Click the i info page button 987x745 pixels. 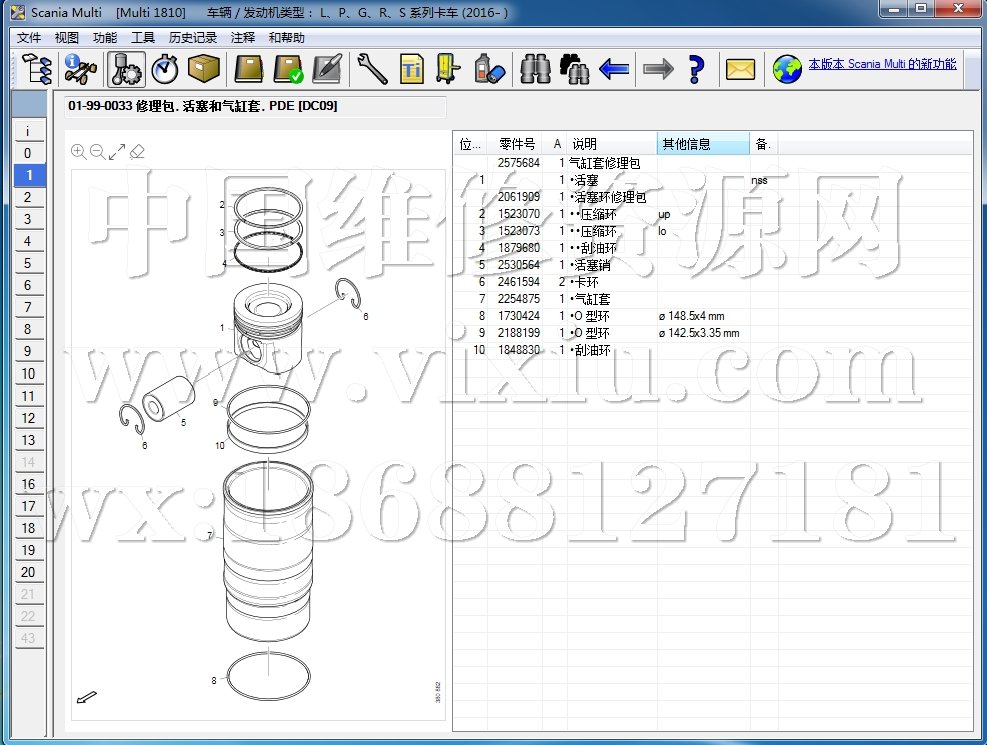[28, 131]
